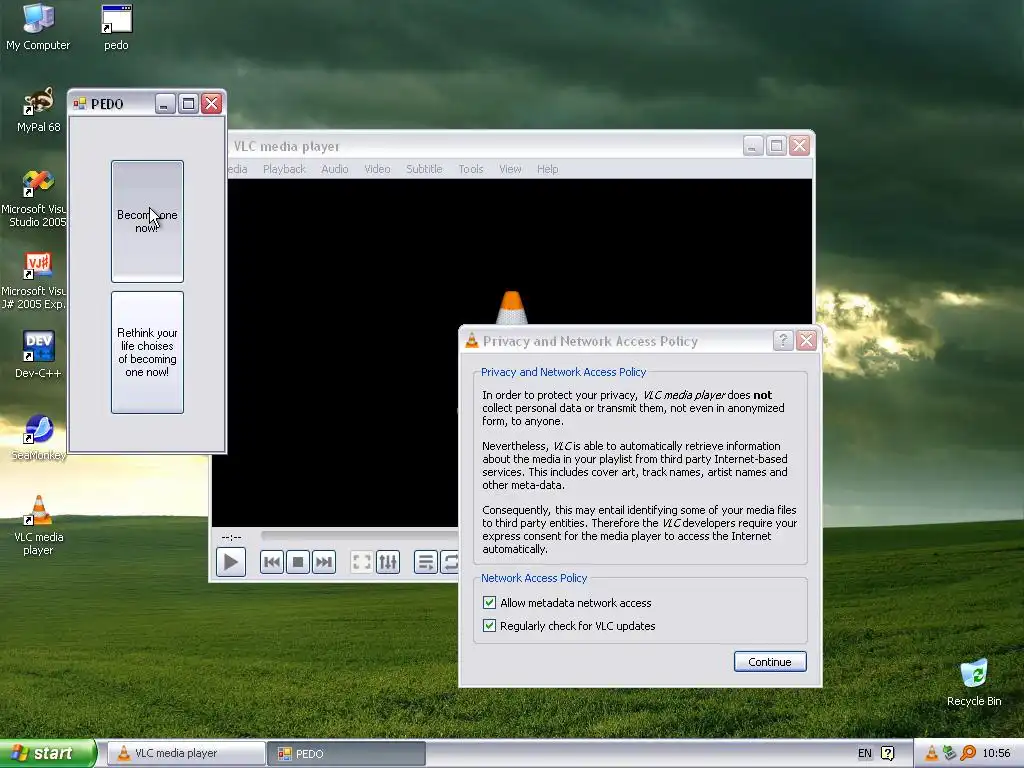
Task: Open the Video menu in VLC
Action: pos(377,169)
